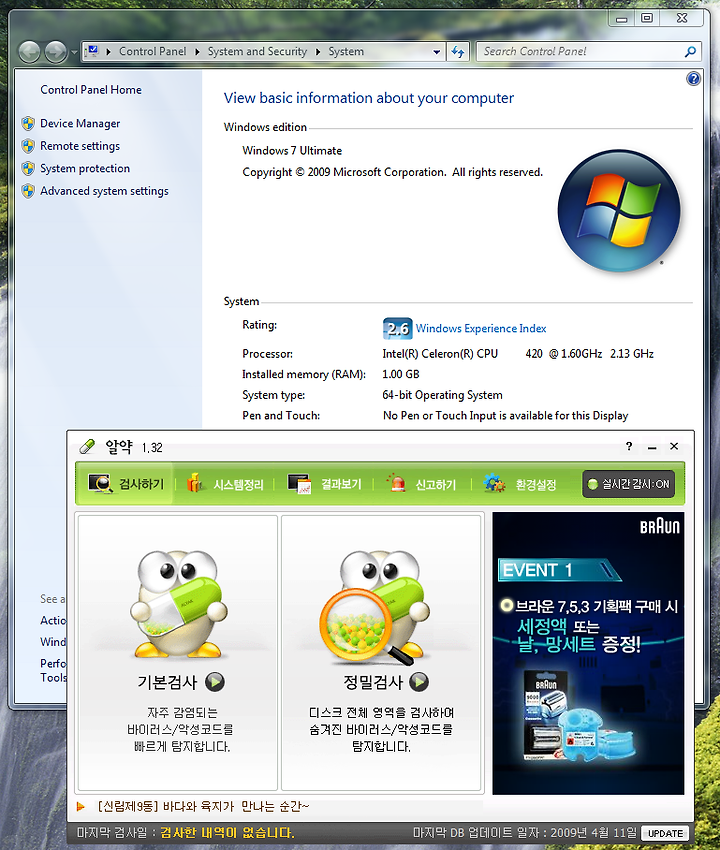Screen dimensions: 720x850
Task: Click System breadcrumb in address bar
Action: tap(346, 51)
